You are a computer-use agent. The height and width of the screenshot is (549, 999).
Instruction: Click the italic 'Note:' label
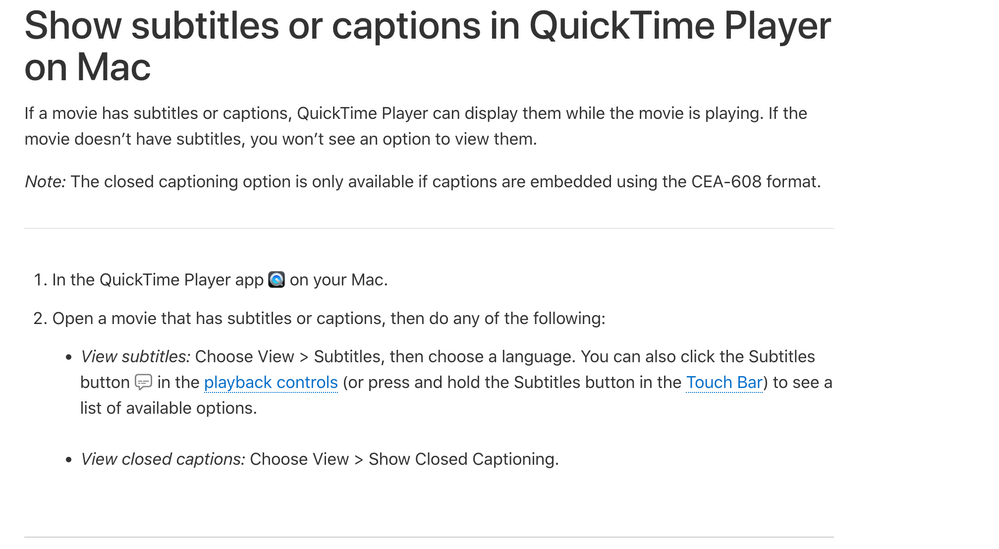[45, 181]
